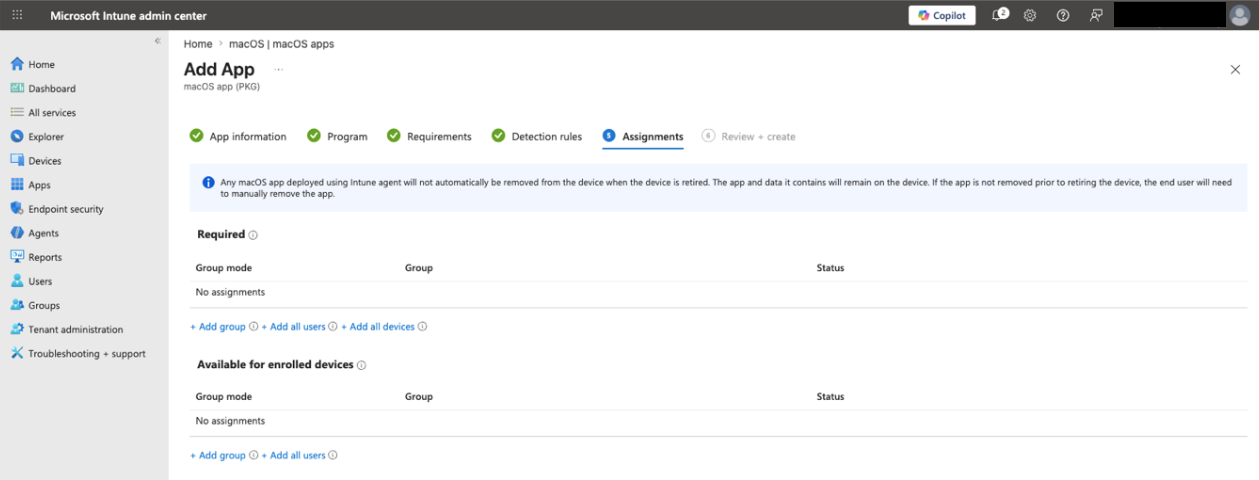
Task: Click the Apps grid icon in sidebar
Action: coord(17,184)
